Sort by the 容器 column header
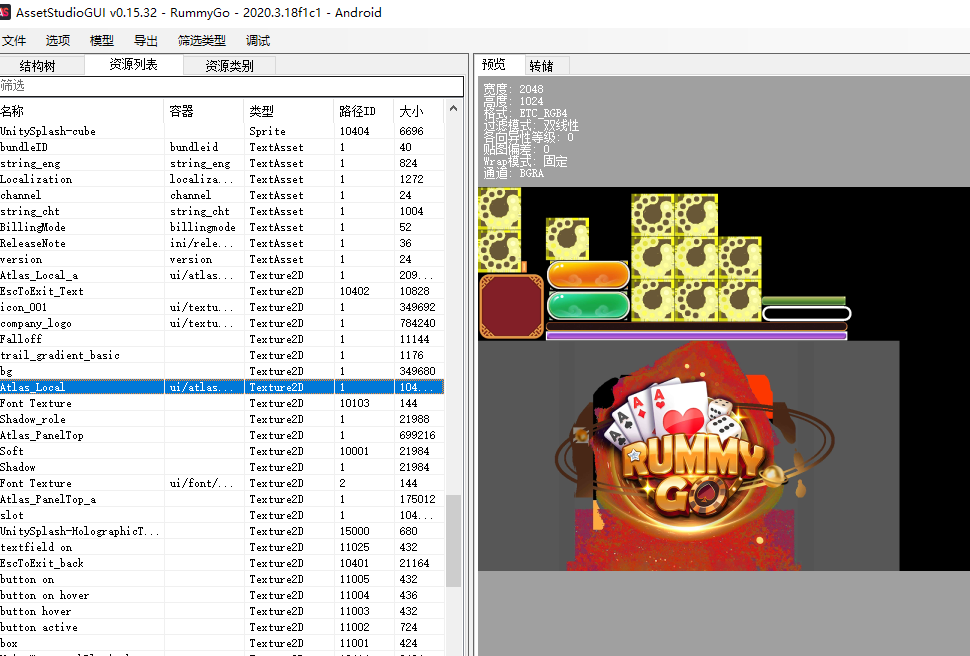This screenshot has height=656, width=970. click(204, 111)
